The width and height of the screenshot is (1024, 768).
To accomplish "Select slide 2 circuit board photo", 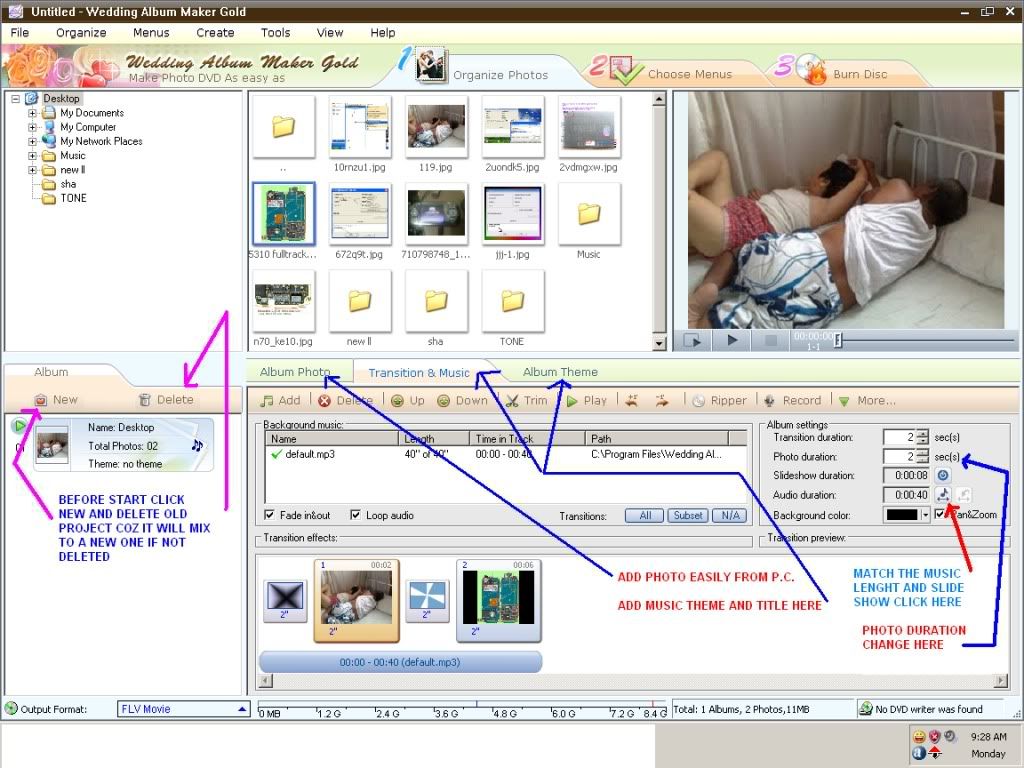I will pos(499,601).
